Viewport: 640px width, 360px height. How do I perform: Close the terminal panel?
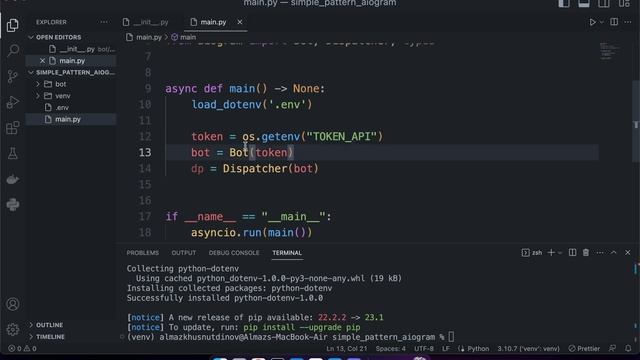pos(628,253)
